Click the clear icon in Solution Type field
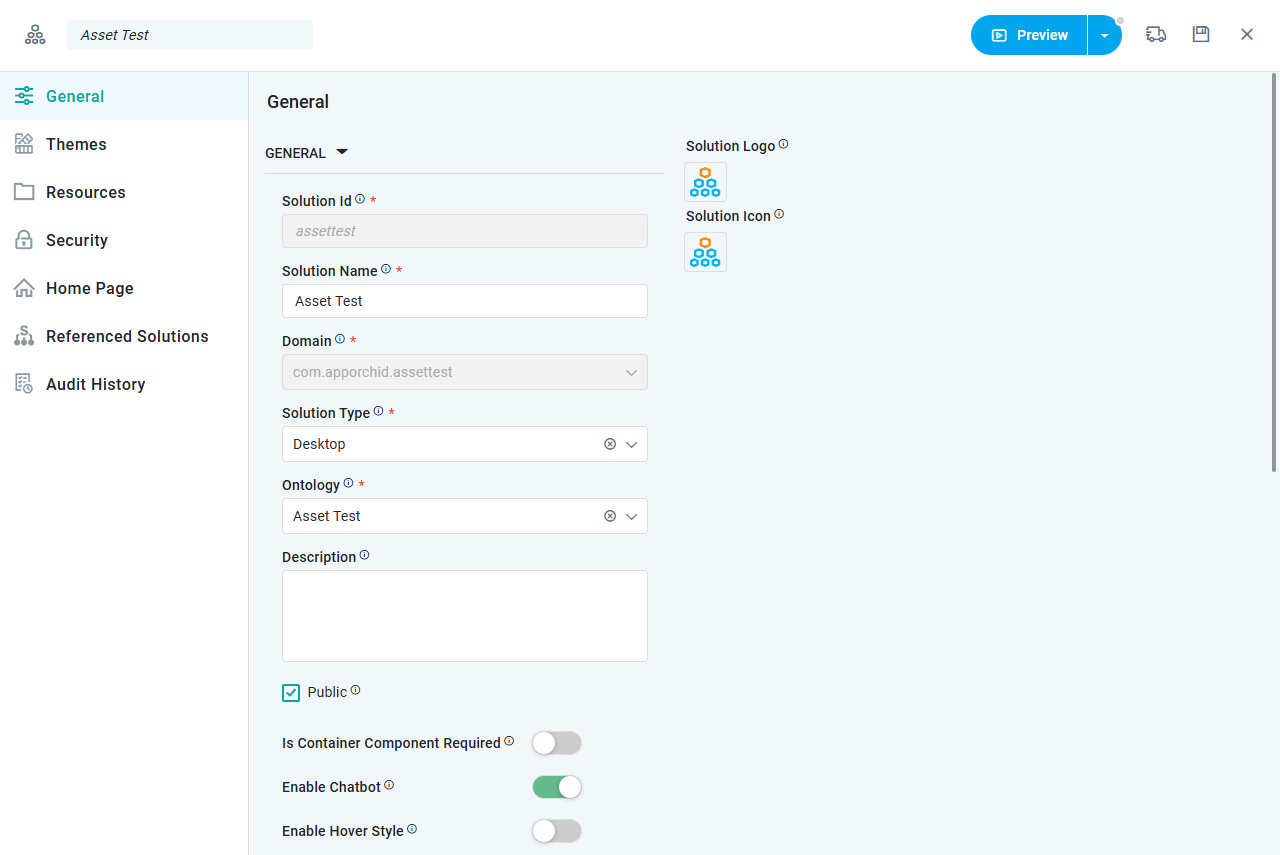 (610, 444)
